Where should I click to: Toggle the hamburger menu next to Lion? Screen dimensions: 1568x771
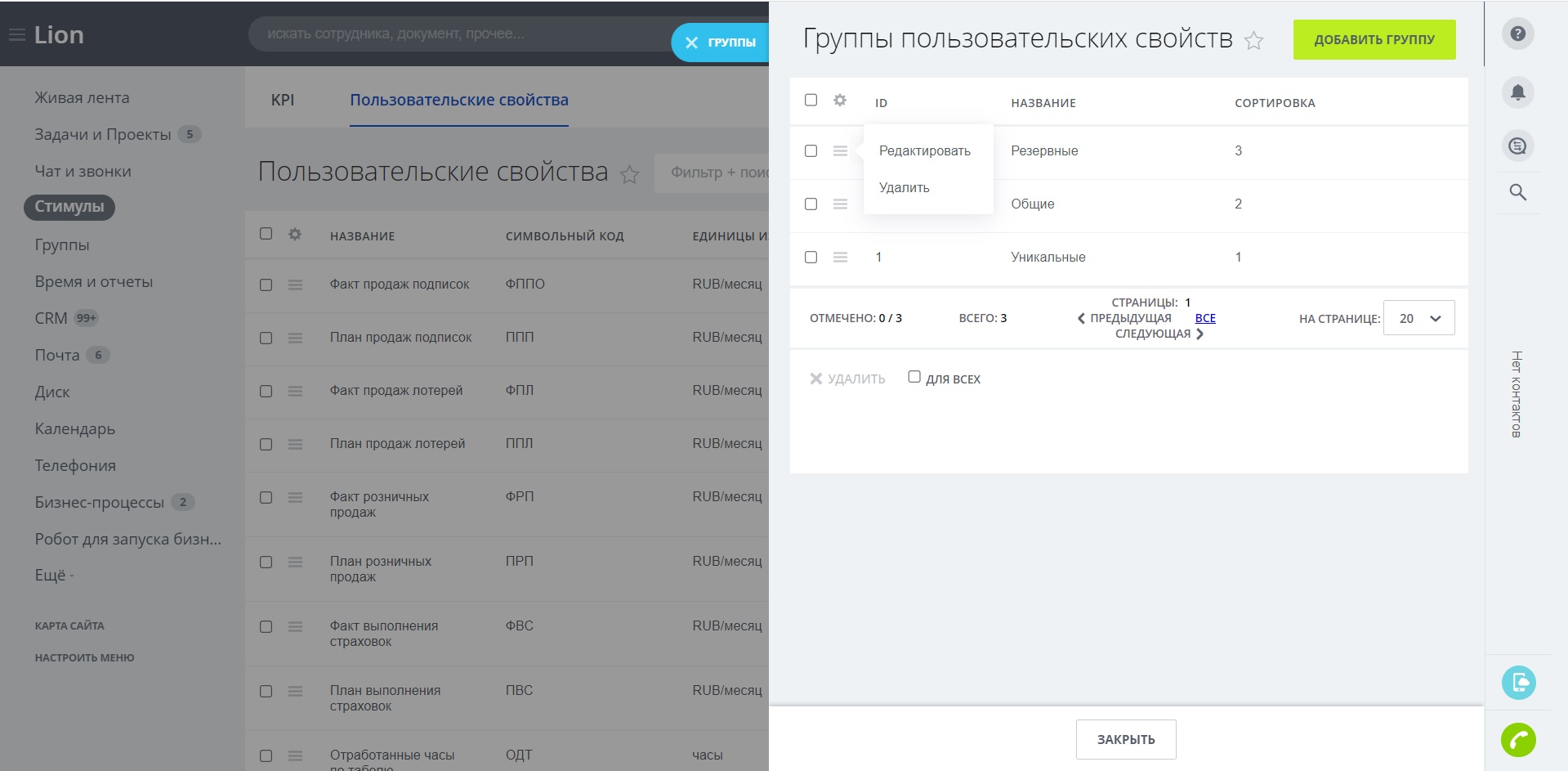click(16, 35)
